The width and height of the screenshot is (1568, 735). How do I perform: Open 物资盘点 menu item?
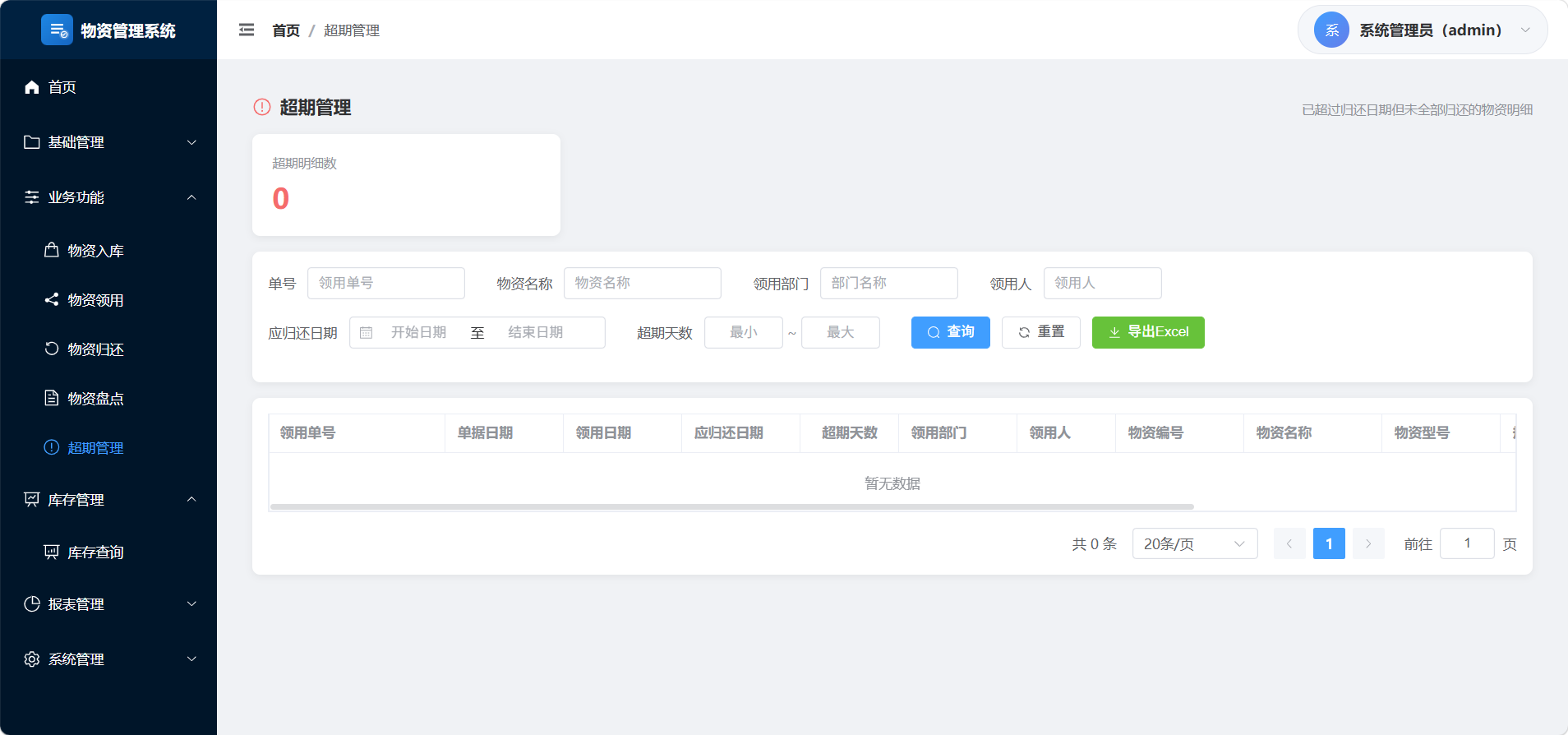[x=108, y=399]
